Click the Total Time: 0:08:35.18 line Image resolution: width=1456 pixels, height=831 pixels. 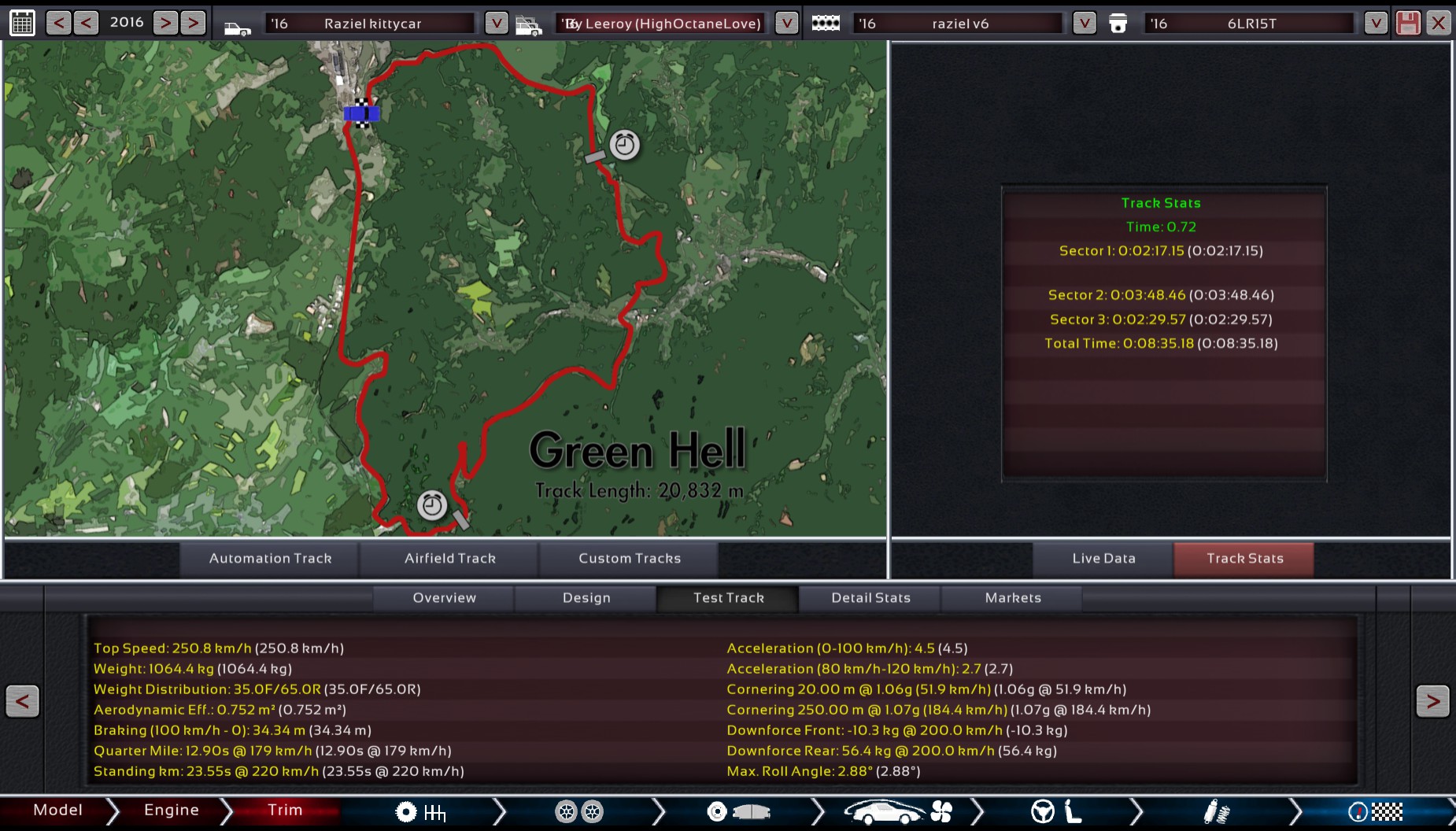click(x=1161, y=344)
